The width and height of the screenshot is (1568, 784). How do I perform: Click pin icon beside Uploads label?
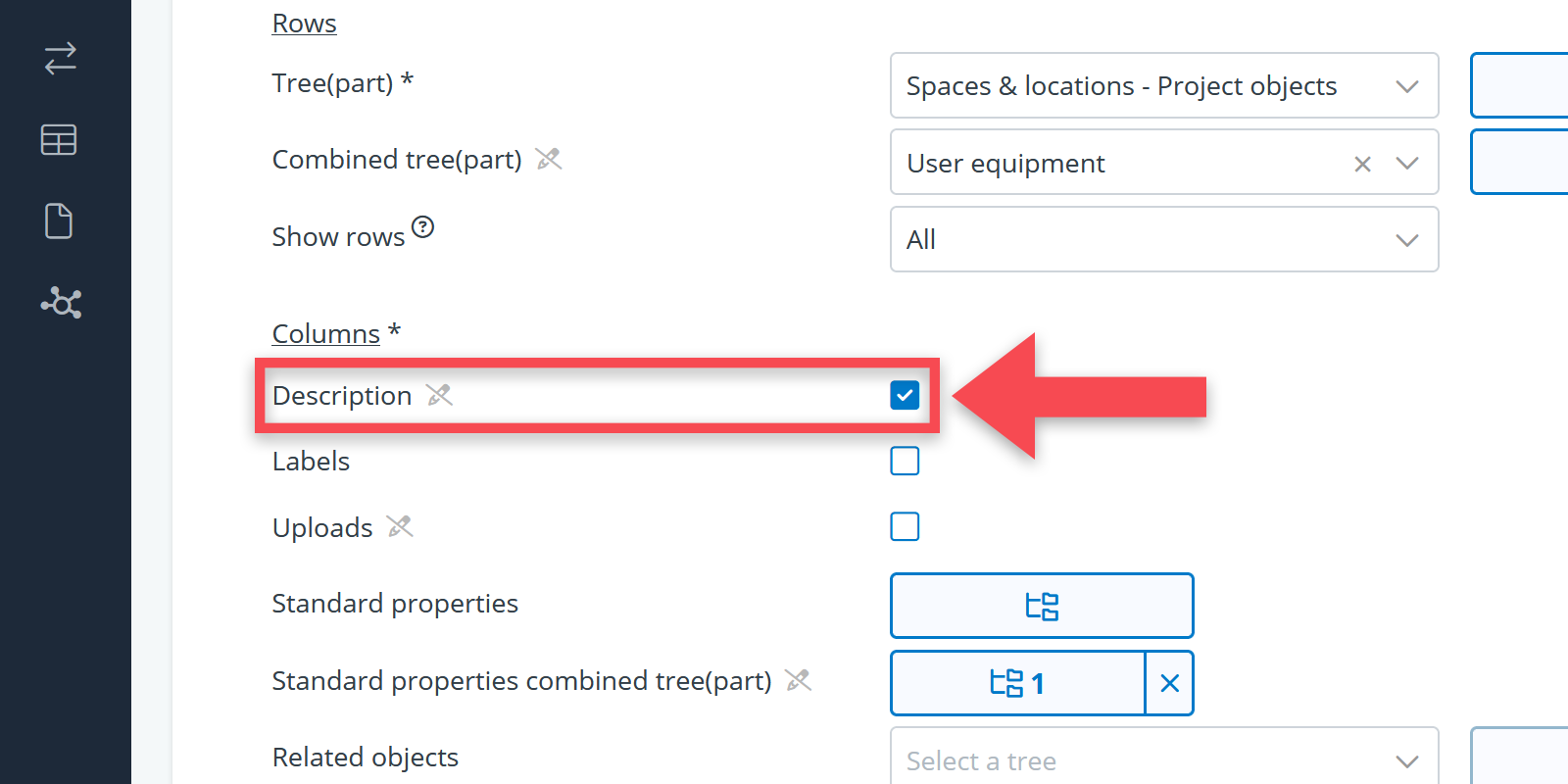pyautogui.click(x=400, y=527)
